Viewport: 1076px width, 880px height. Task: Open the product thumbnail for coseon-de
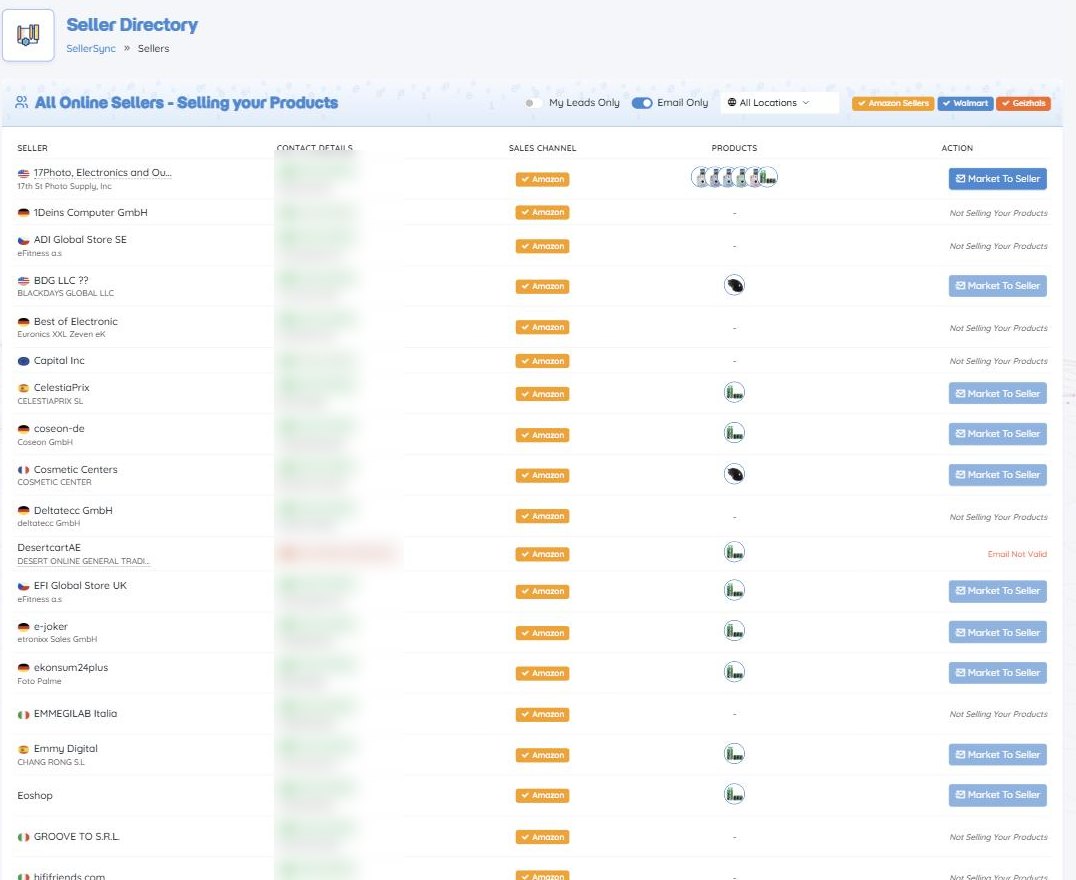734,433
